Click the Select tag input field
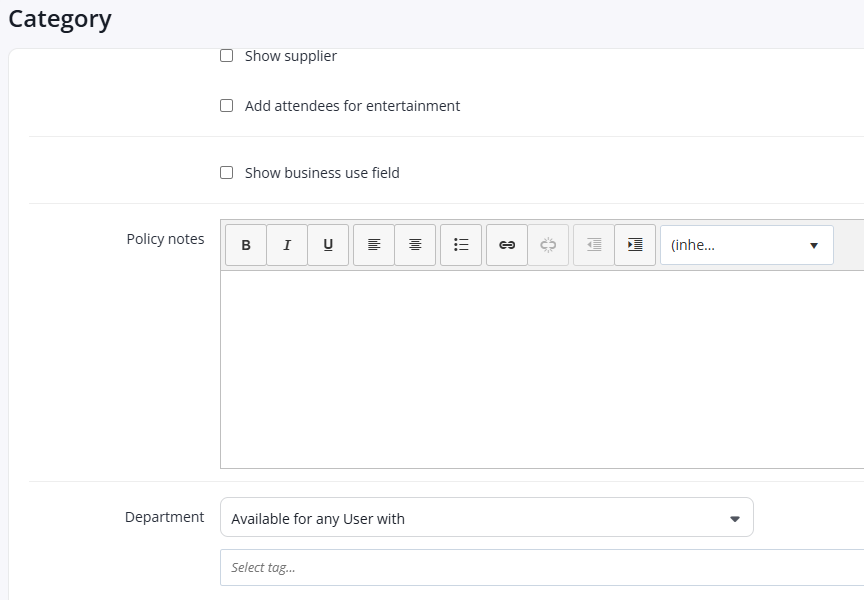The image size is (864, 600). point(542,567)
